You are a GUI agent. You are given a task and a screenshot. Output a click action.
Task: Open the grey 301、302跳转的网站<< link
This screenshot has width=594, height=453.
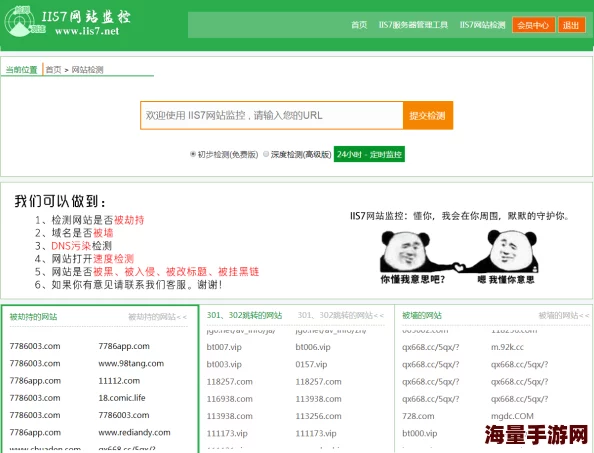[341, 315]
